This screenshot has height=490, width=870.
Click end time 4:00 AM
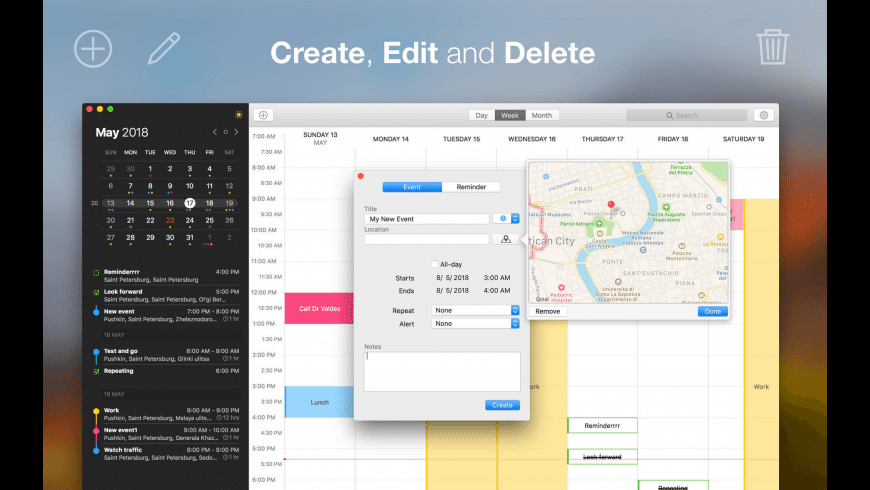coord(497,290)
